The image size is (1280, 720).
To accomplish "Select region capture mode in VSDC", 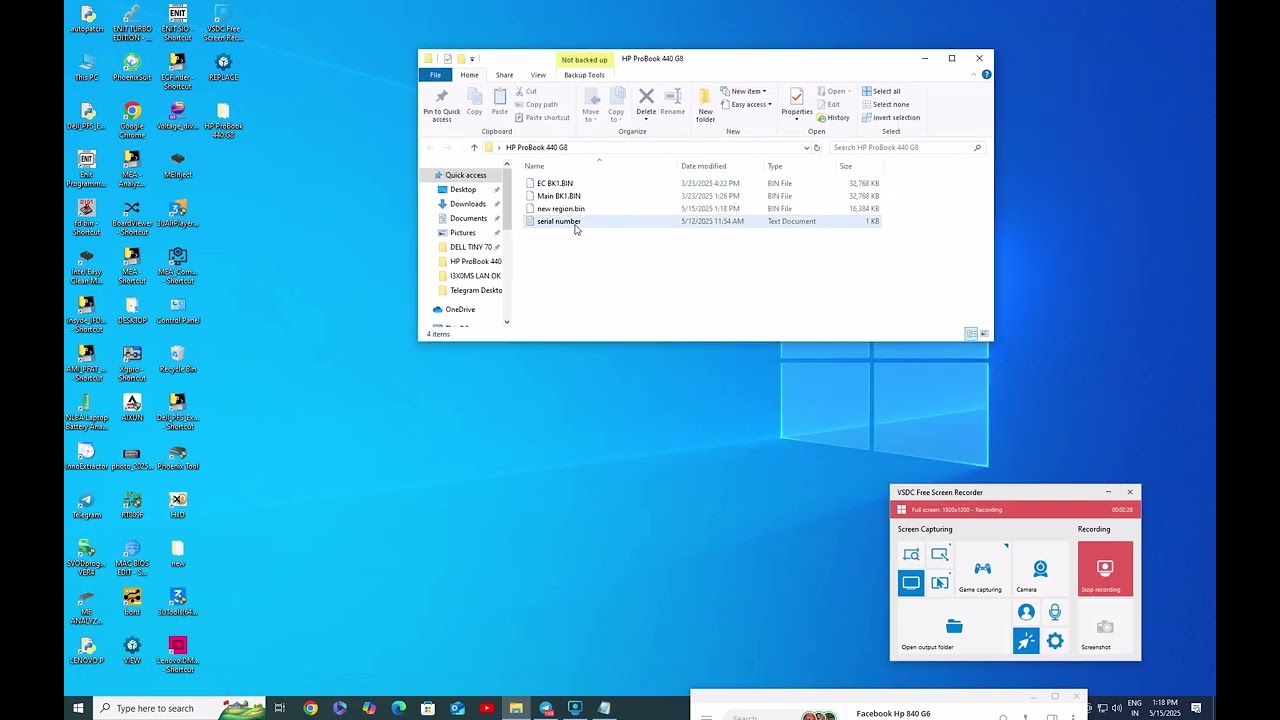I will pyautogui.click(x=939, y=554).
